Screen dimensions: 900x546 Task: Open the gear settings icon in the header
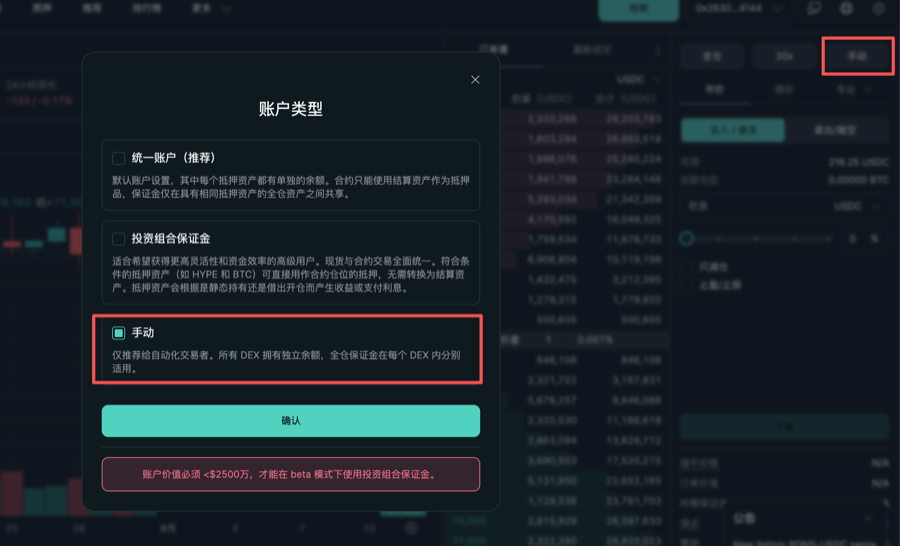pos(878,9)
